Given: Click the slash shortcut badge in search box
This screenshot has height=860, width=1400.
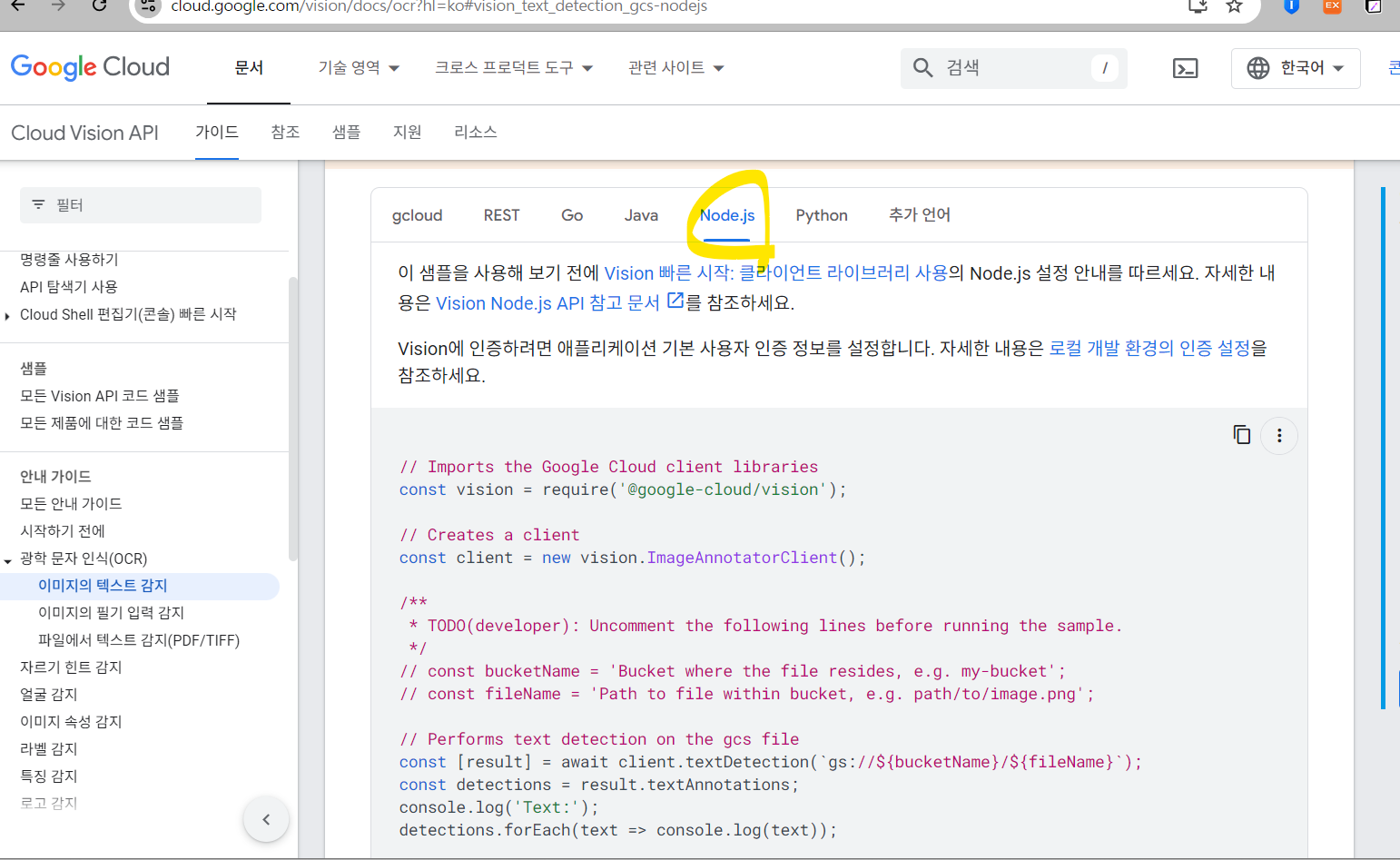Looking at the screenshot, I should point(1104,68).
